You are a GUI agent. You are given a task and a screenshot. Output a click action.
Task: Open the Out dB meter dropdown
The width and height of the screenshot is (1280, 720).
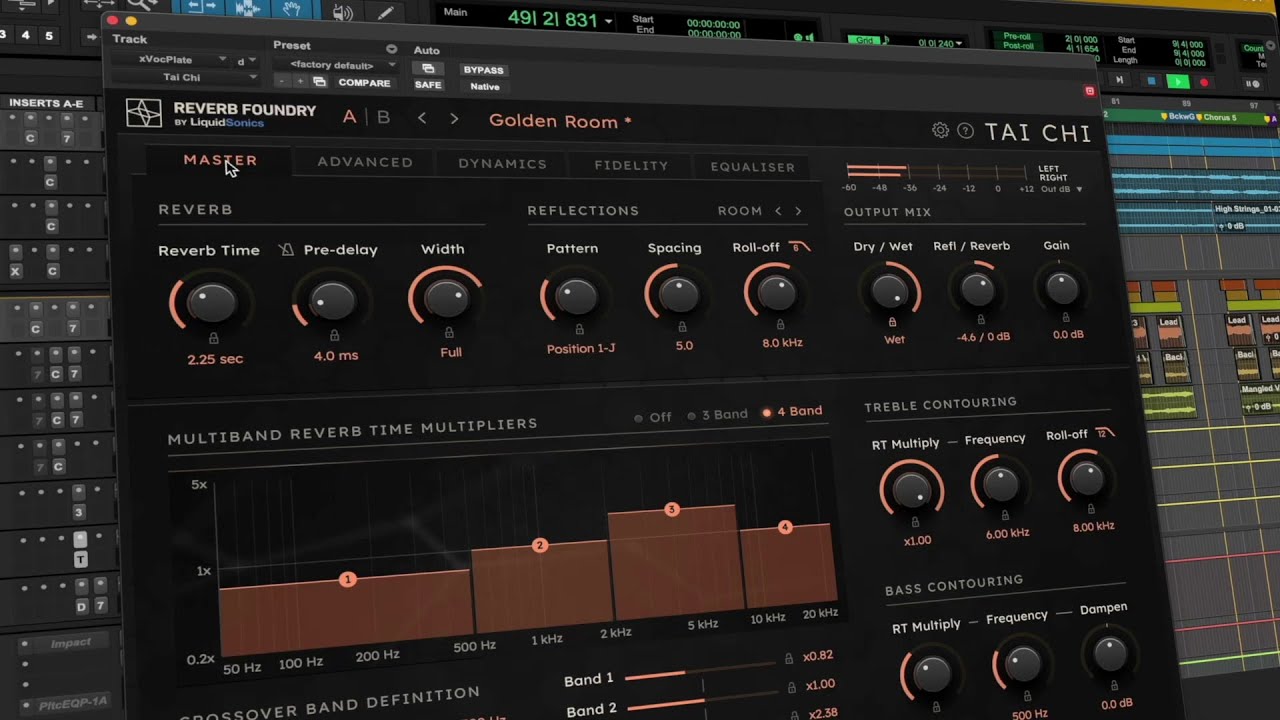(x=1062, y=189)
